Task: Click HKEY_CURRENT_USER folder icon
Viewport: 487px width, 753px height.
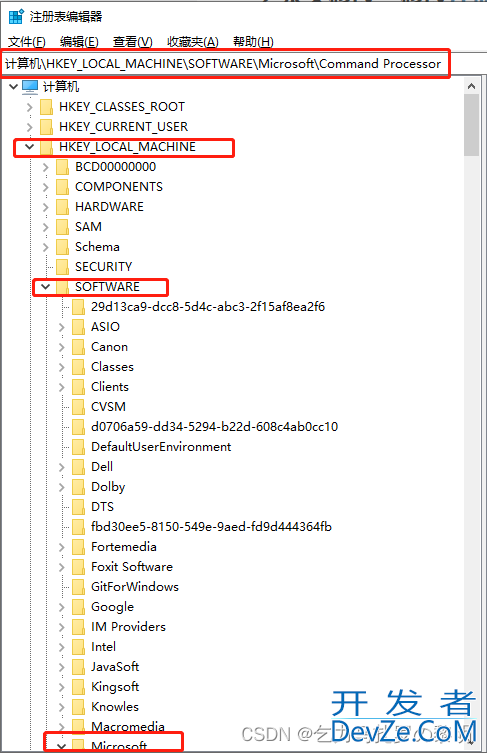Action: coord(46,127)
